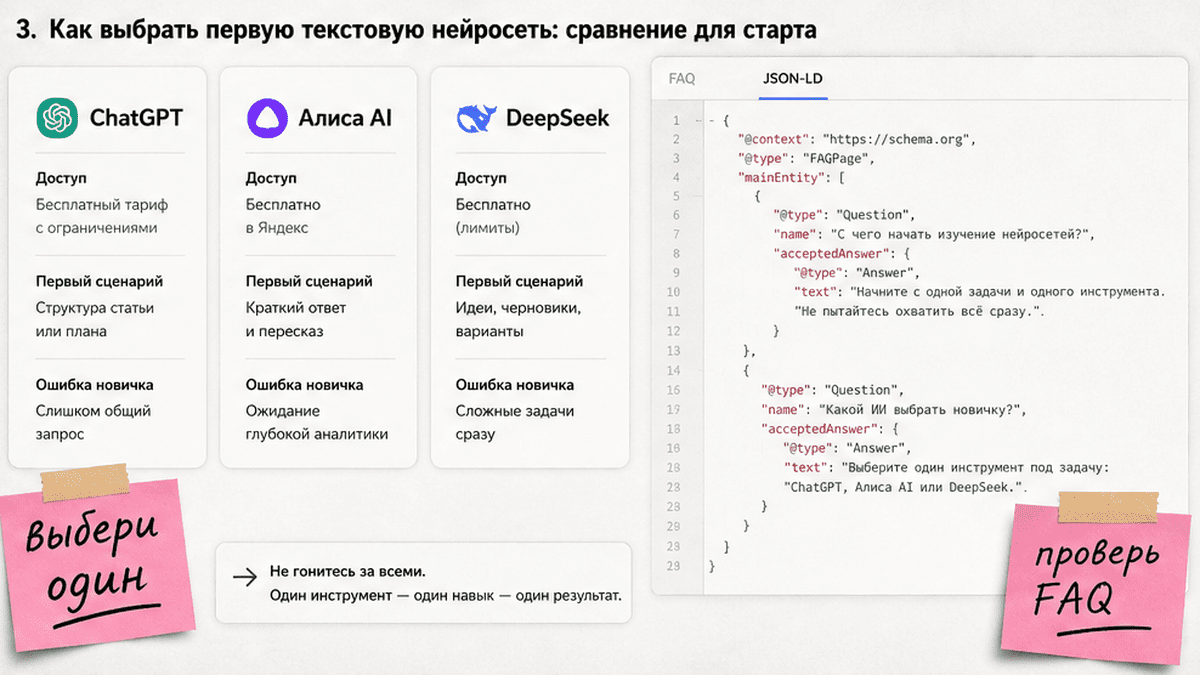Image resolution: width=1200 pixels, height=675 pixels.
Task: Click line number 2 in the code gutter
Action: coord(676,139)
